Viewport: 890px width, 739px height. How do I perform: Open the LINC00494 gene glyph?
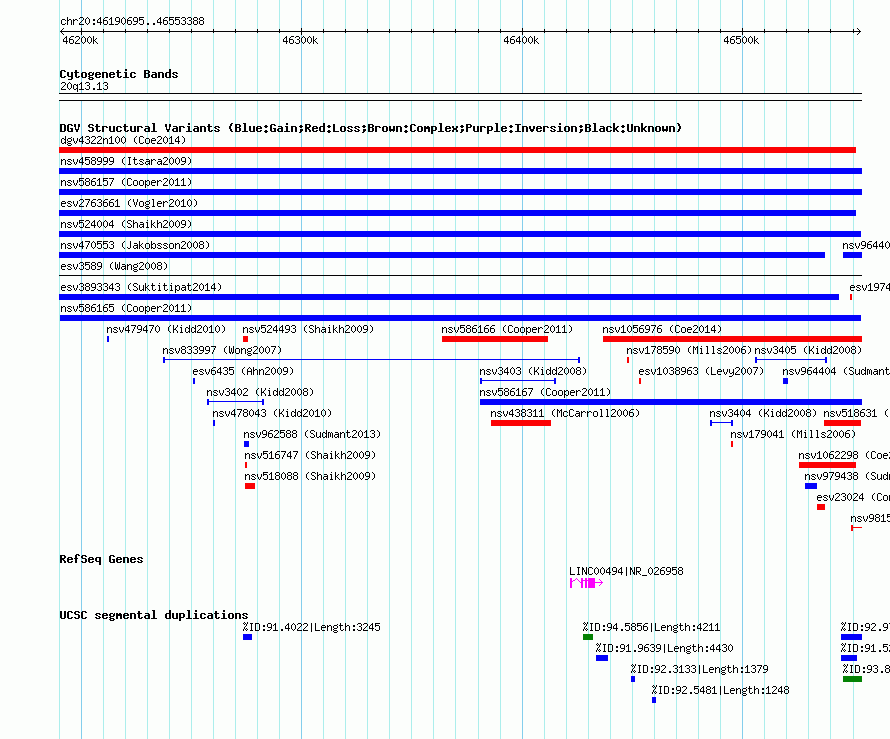[x=586, y=583]
